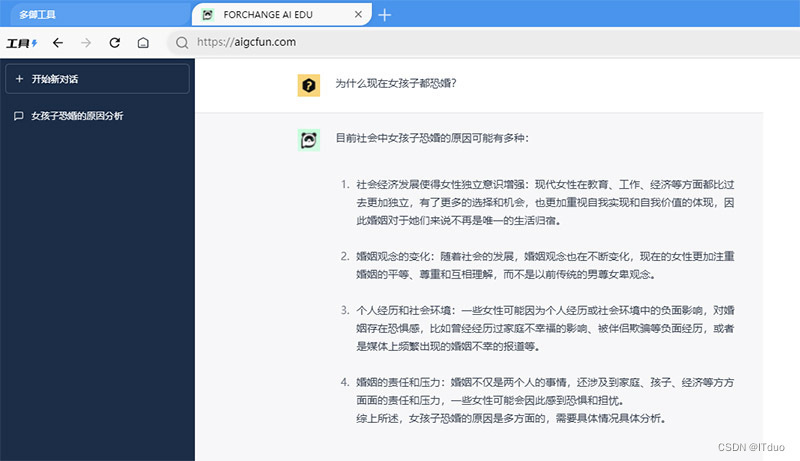The image size is (800, 461).
Task: Click the green panda assistant avatar
Action: pyautogui.click(x=309, y=140)
